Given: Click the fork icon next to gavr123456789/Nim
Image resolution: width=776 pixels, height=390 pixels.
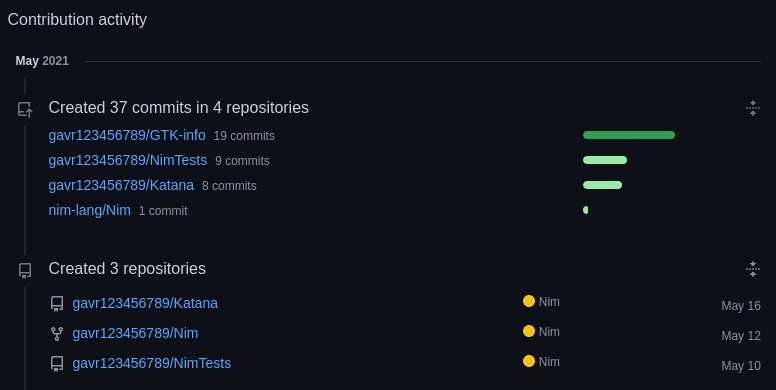Looking at the screenshot, I should pyautogui.click(x=57, y=334).
